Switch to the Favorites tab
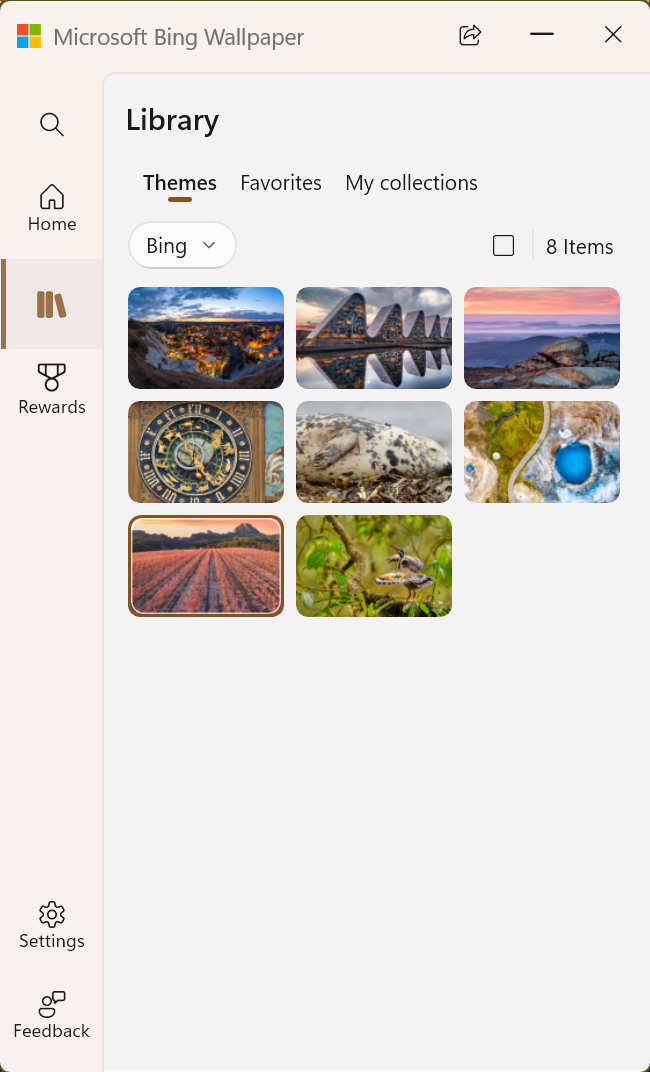Viewport: 650px width, 1072px height. pos(280,182)
